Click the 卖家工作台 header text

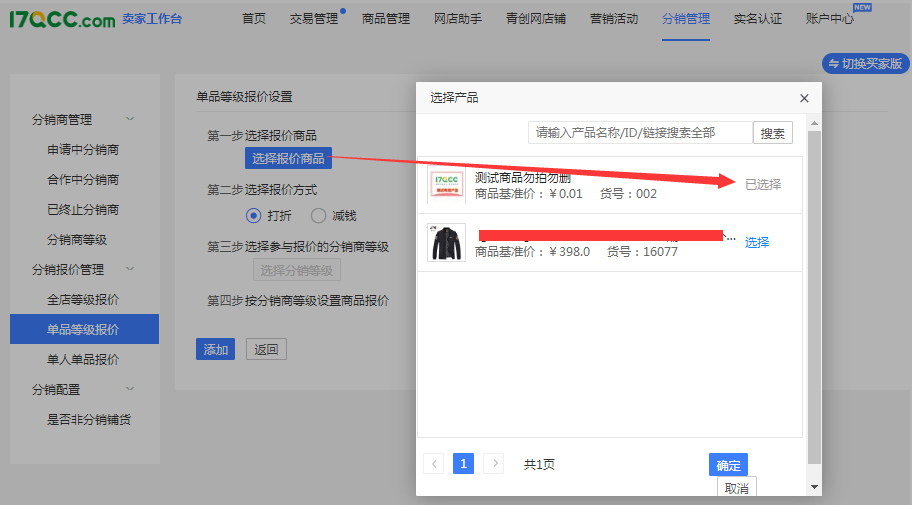point(152,19)
